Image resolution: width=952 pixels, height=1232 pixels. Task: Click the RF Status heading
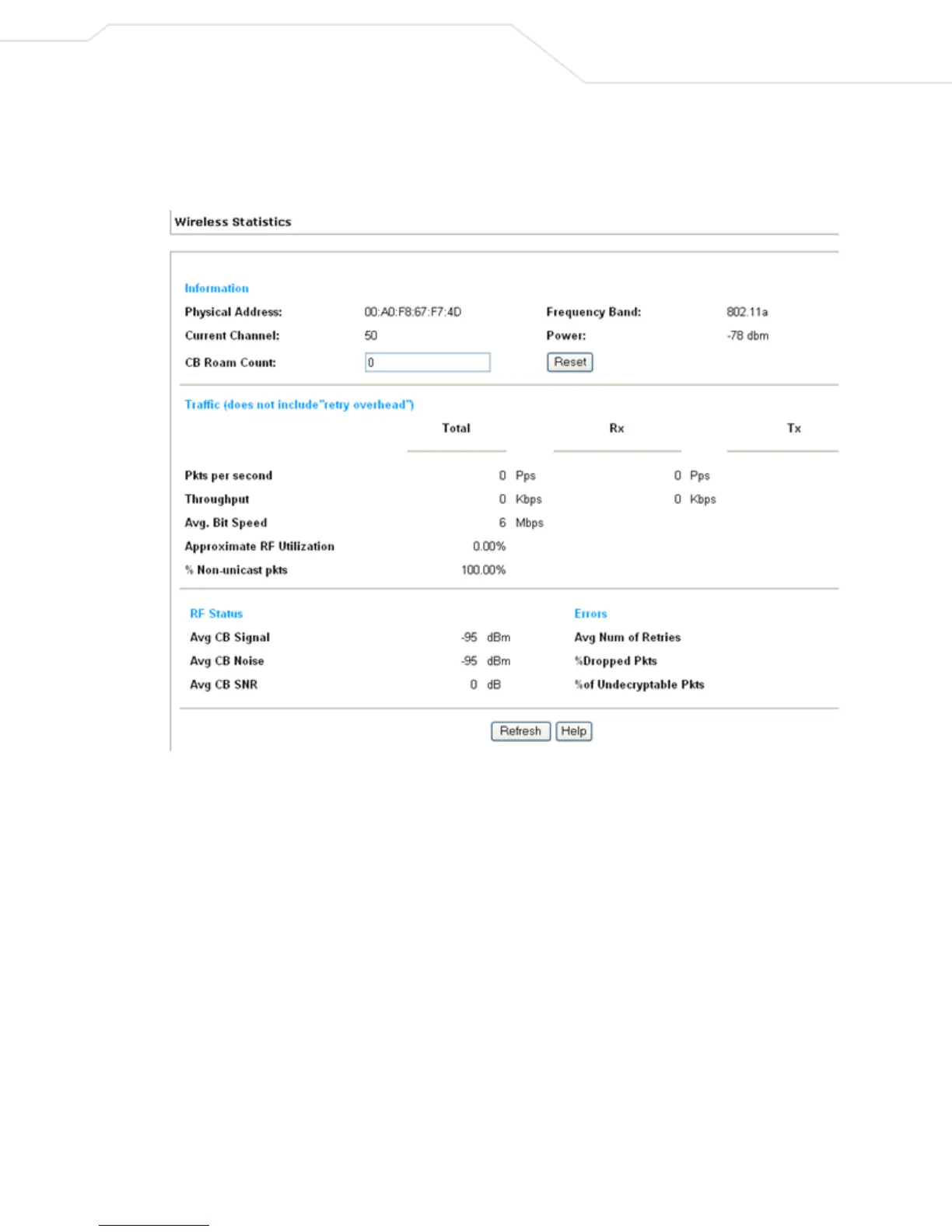[x=216, y=614]
